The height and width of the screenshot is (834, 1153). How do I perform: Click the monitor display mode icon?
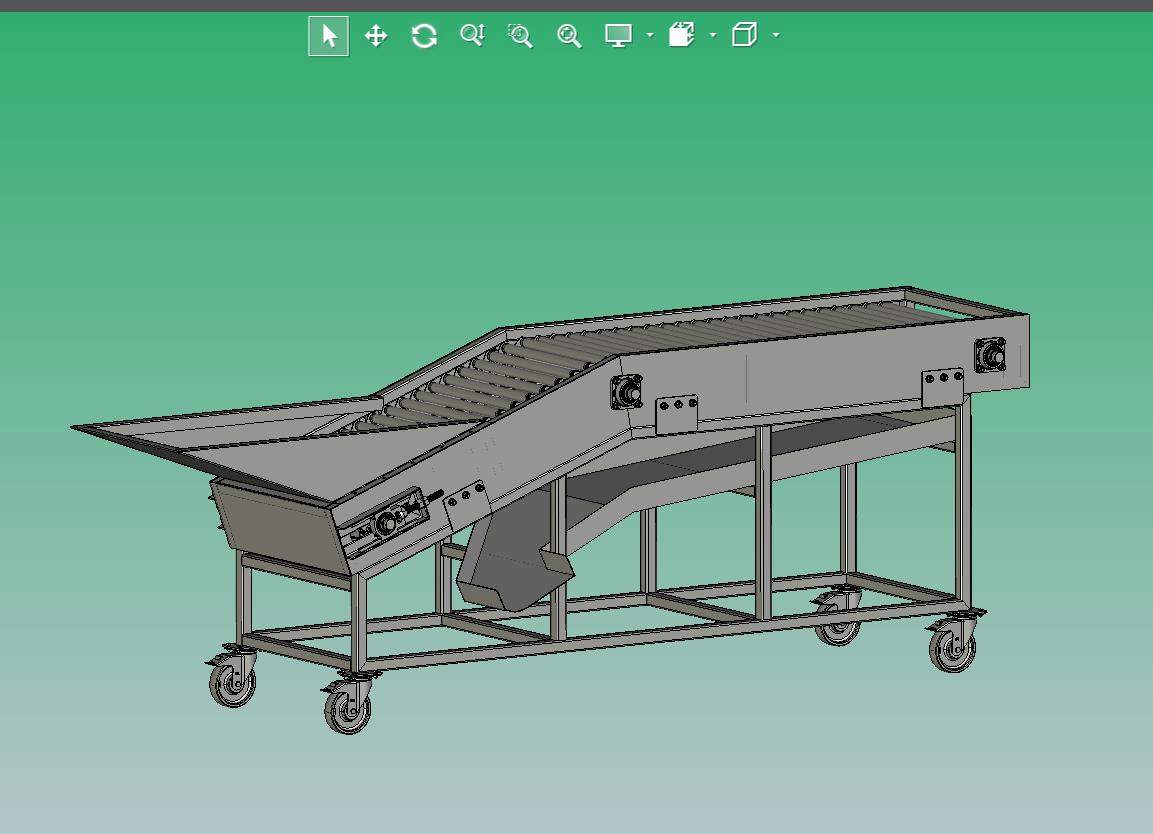point(618,35)
